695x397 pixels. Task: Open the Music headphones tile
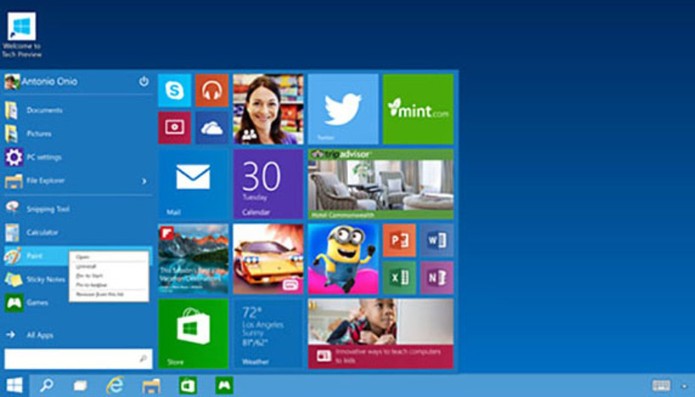point(212,90)
